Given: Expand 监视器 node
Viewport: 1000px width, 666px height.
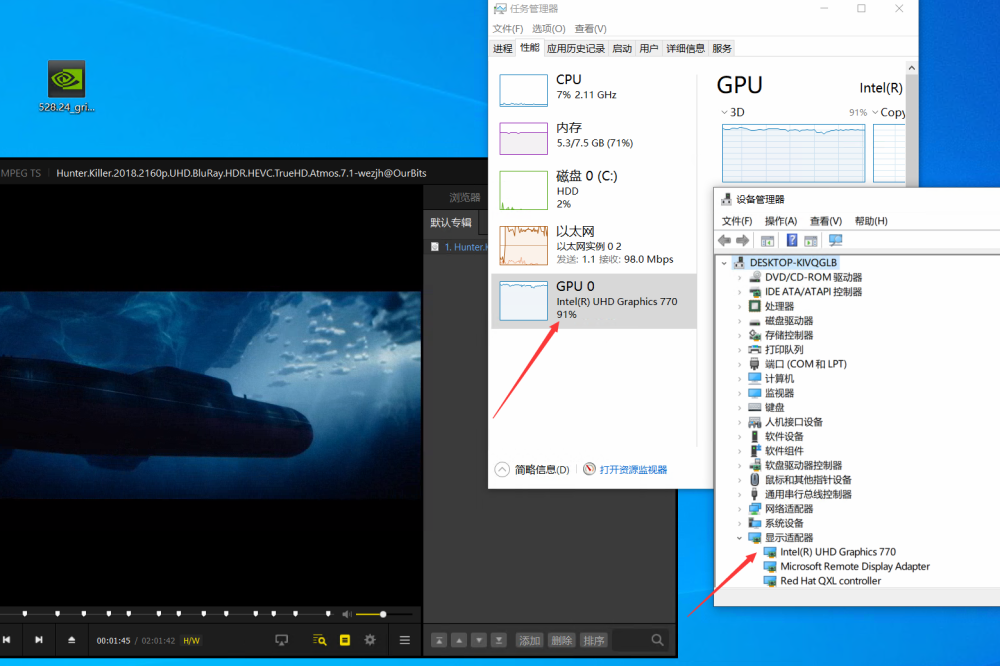Looking at the screenshot, I should click(739, 393).
